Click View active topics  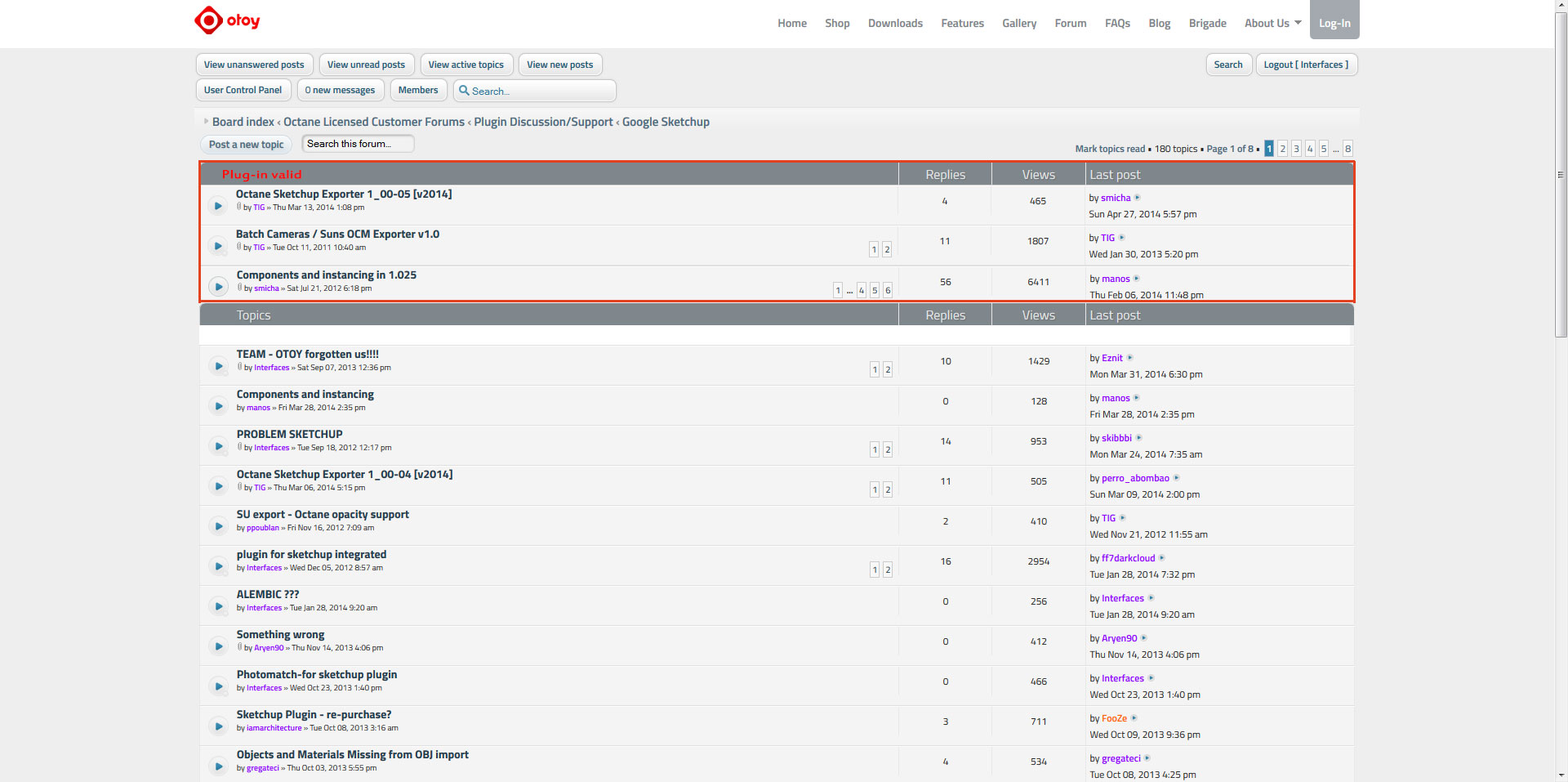[466, 65]
